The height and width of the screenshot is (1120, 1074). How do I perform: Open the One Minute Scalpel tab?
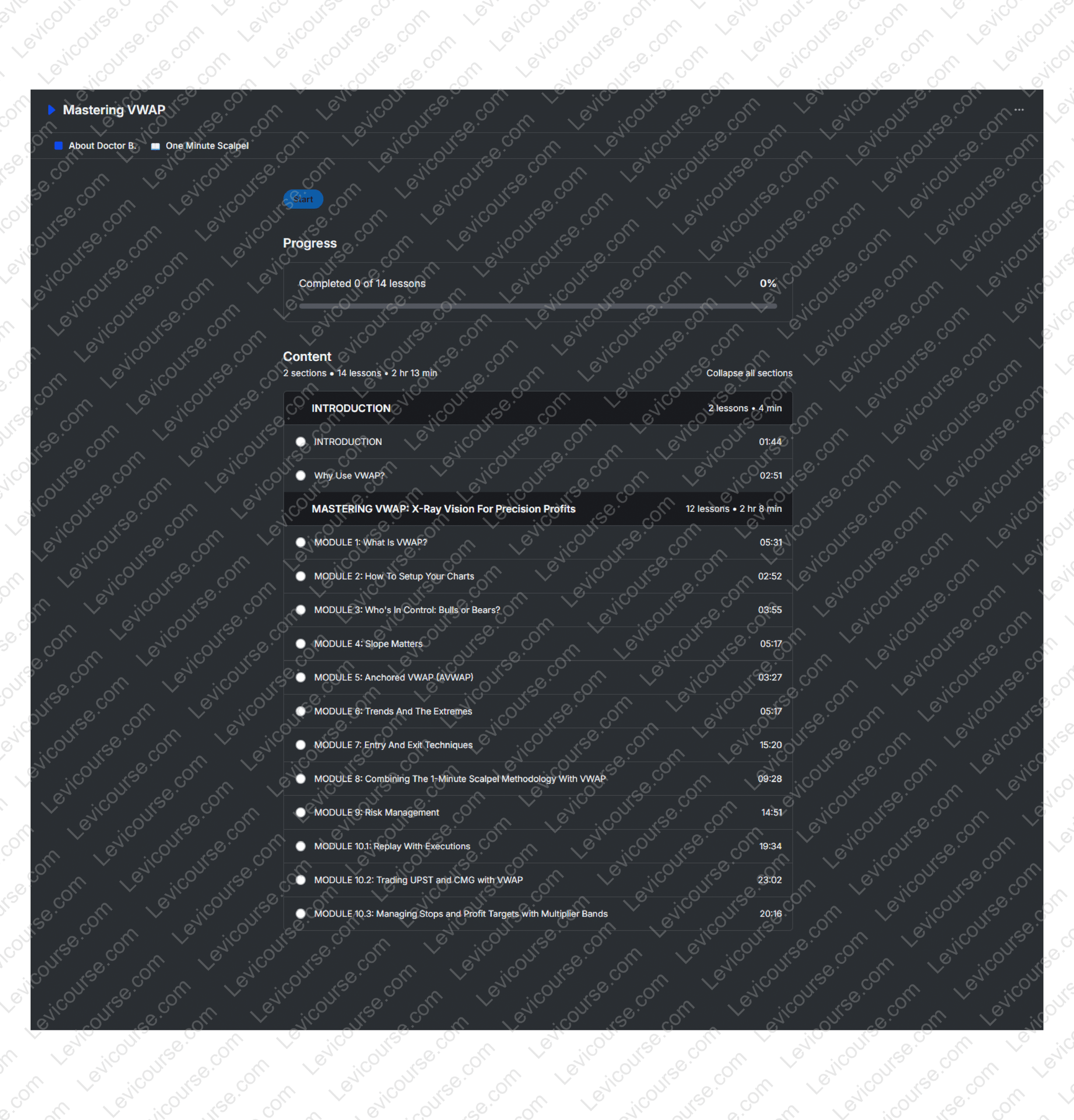(207, 146)
